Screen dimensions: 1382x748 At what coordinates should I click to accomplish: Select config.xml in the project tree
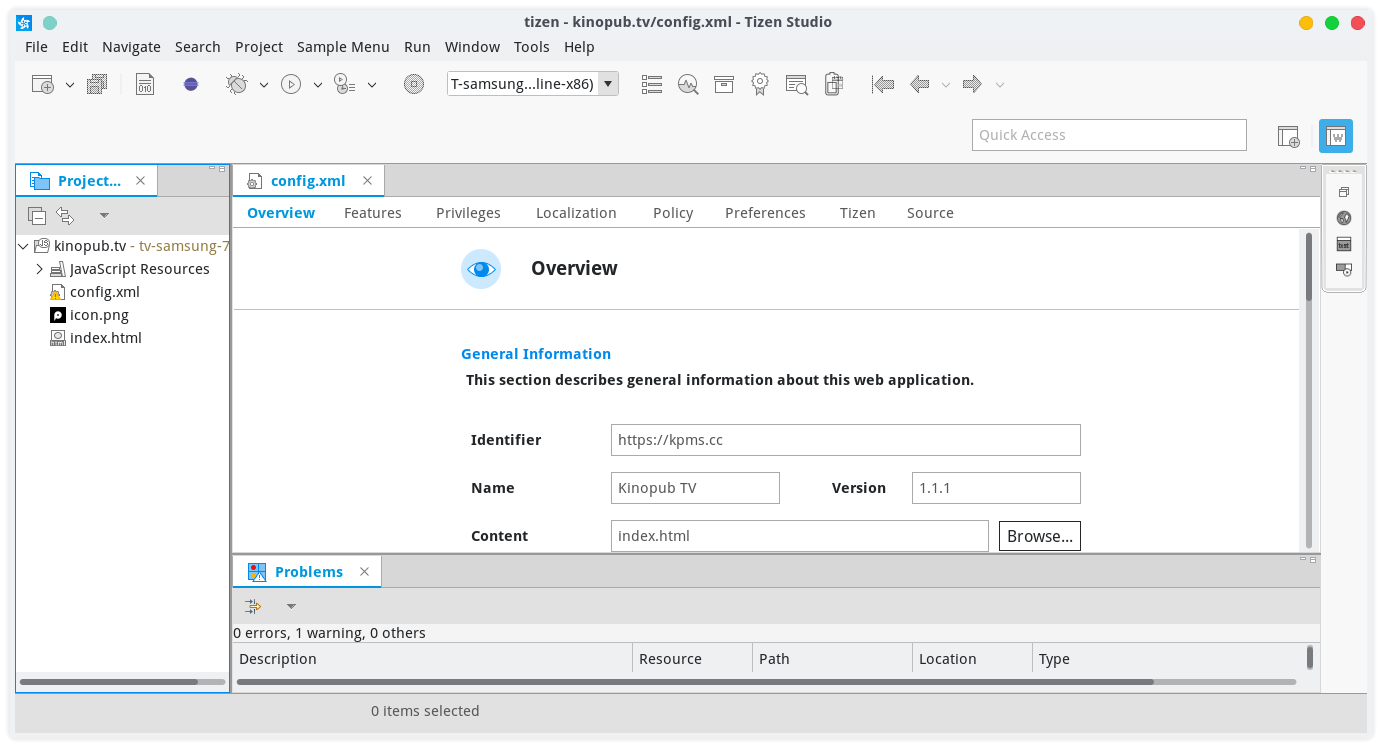[x=104, y=292]
